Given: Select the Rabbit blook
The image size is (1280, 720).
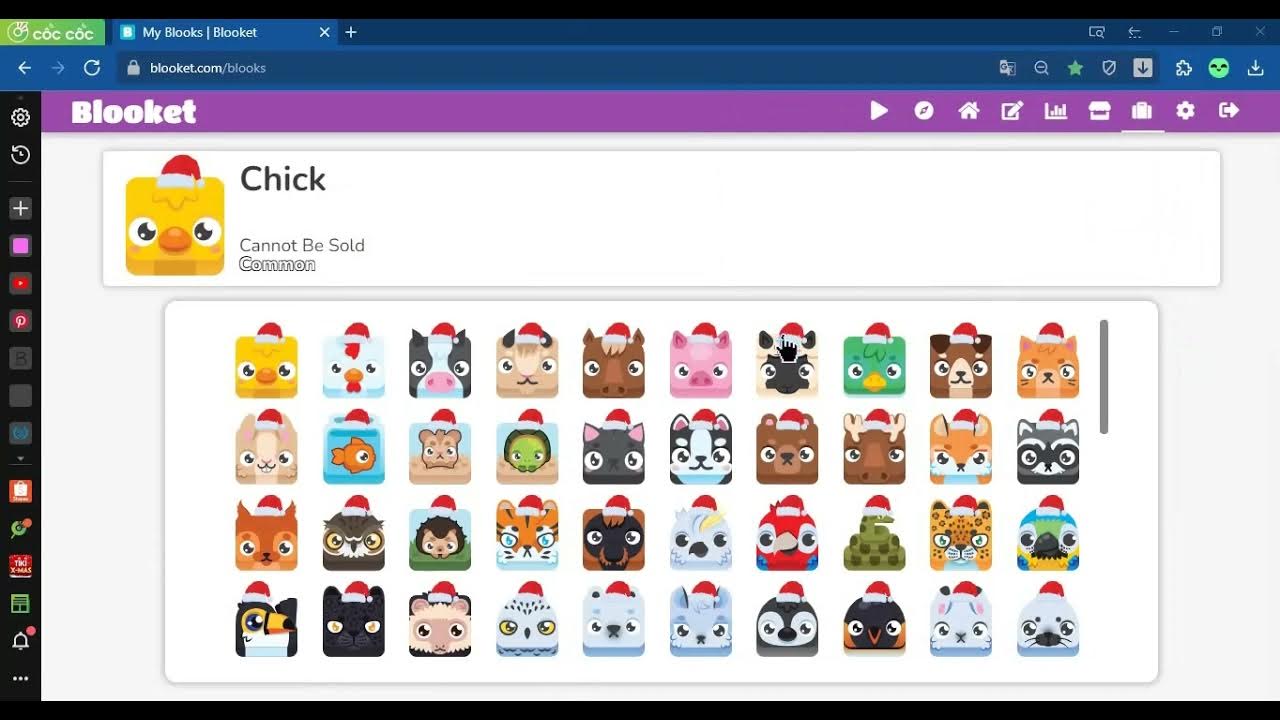Looking at the screenshot, I should (266, 447).
